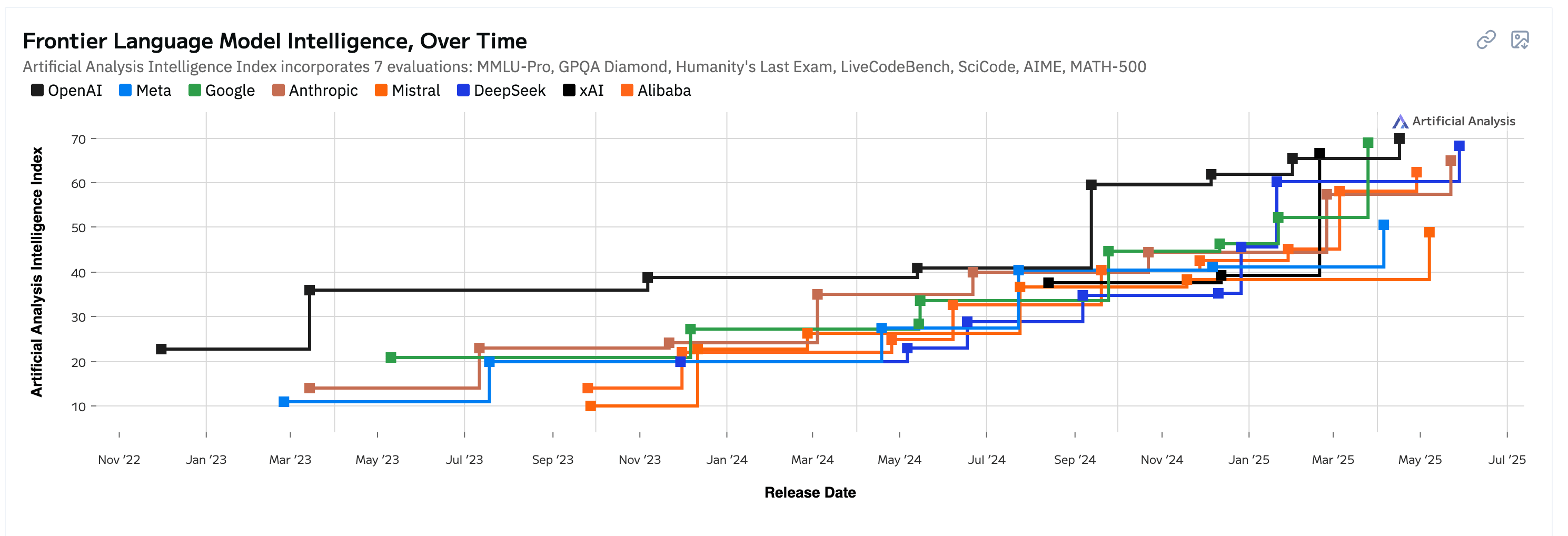The width and height of the screenshot is (1568, 536).
Task: Hide the Mistral legend entry
Action: [407, 91]
